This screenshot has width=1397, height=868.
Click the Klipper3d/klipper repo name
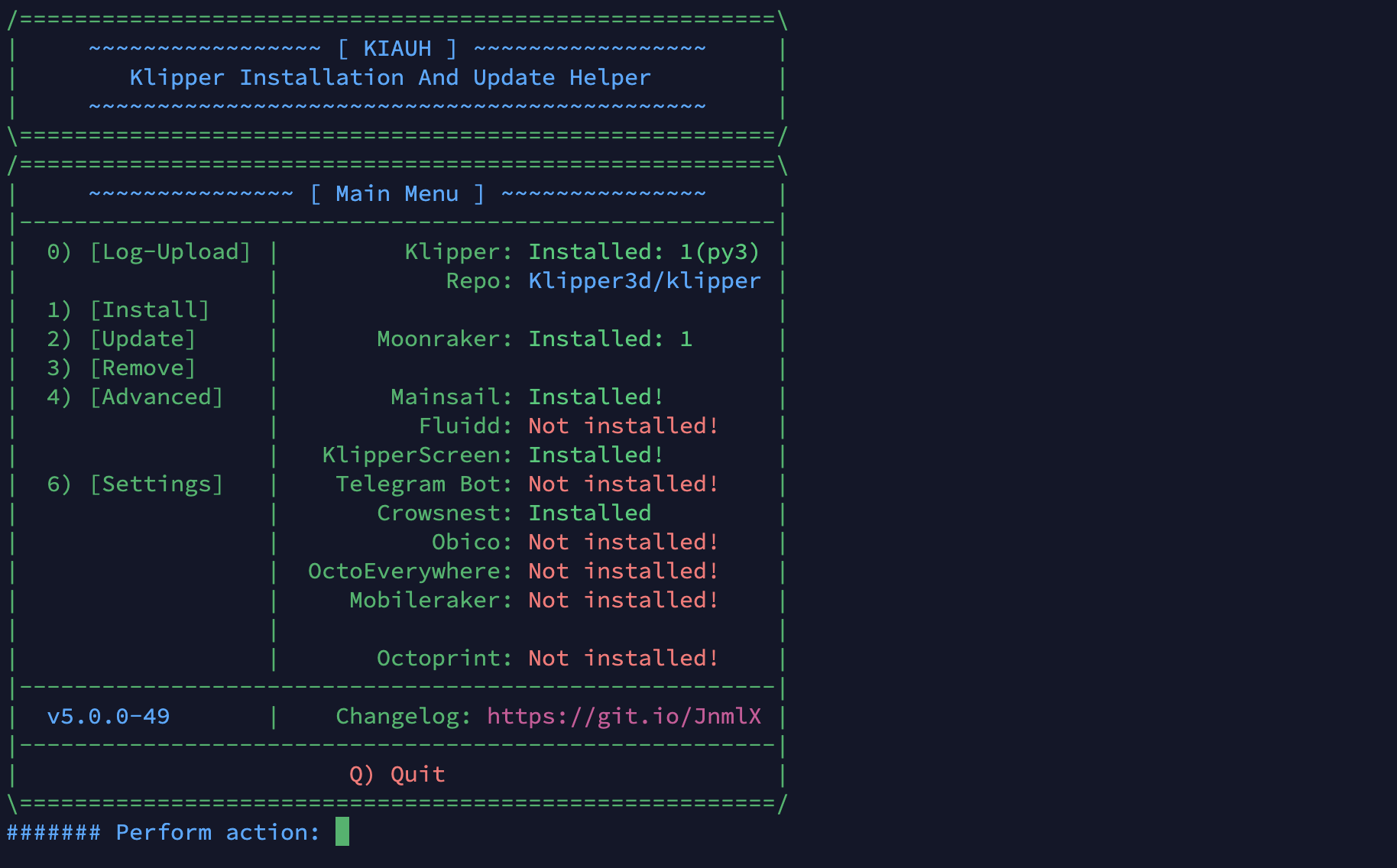644,281
